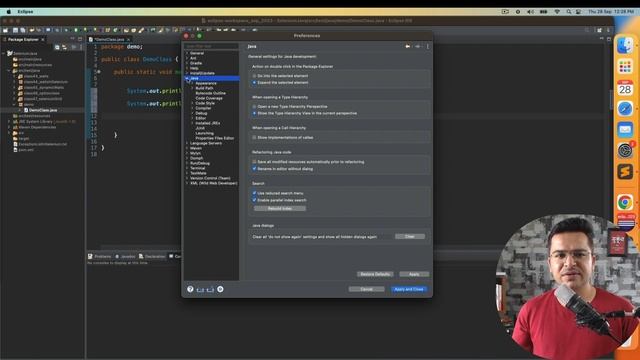640x360 pixels.
Task: Click the Apply and Close button
Action: tap(409, 289)
